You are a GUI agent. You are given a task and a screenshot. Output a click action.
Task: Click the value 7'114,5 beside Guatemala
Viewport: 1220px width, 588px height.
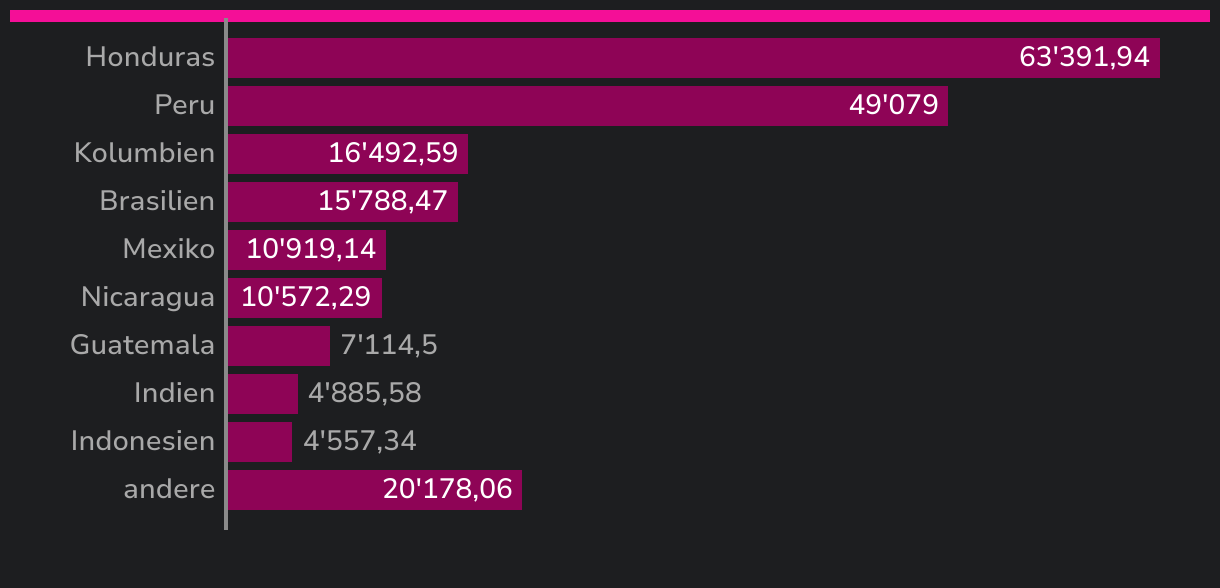[389, 346]
